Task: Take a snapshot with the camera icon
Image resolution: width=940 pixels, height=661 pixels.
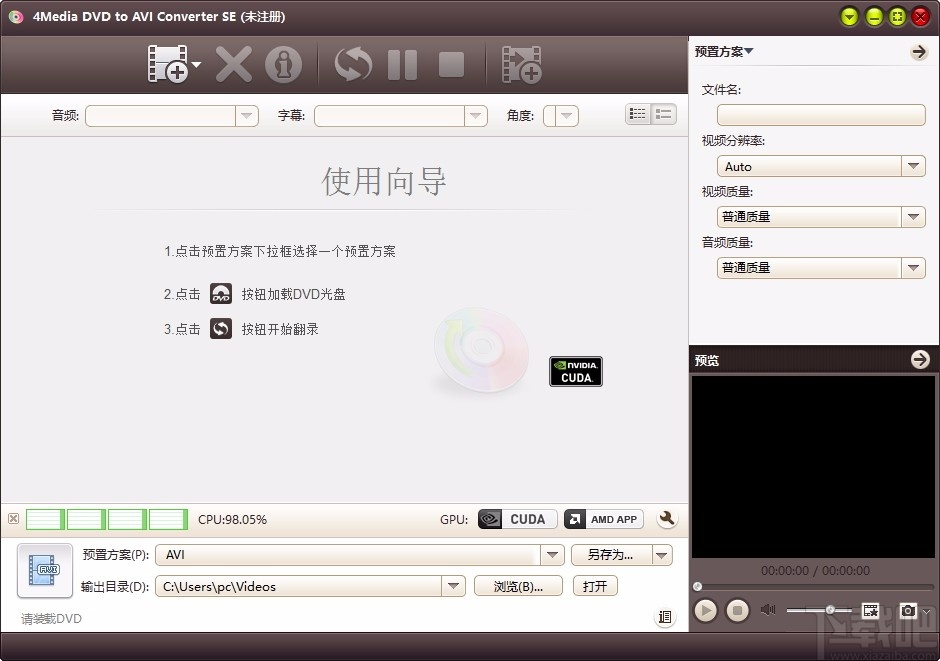Action: coord(908,610)
